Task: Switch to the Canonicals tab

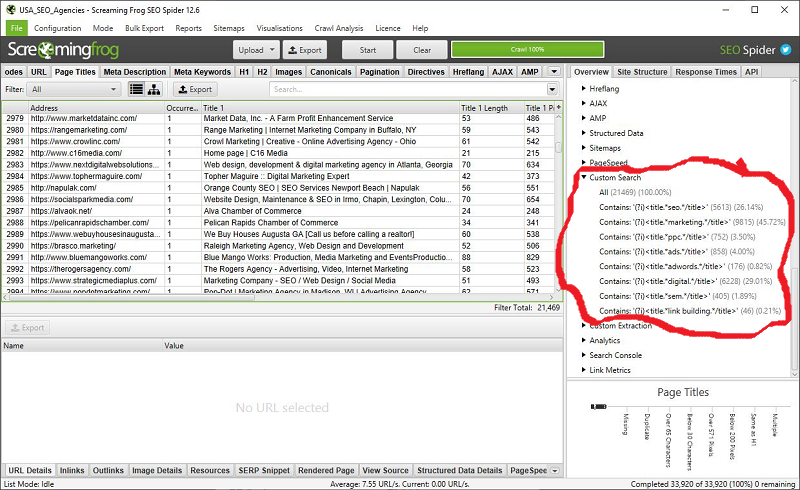Action: click(x=331, y=72)
